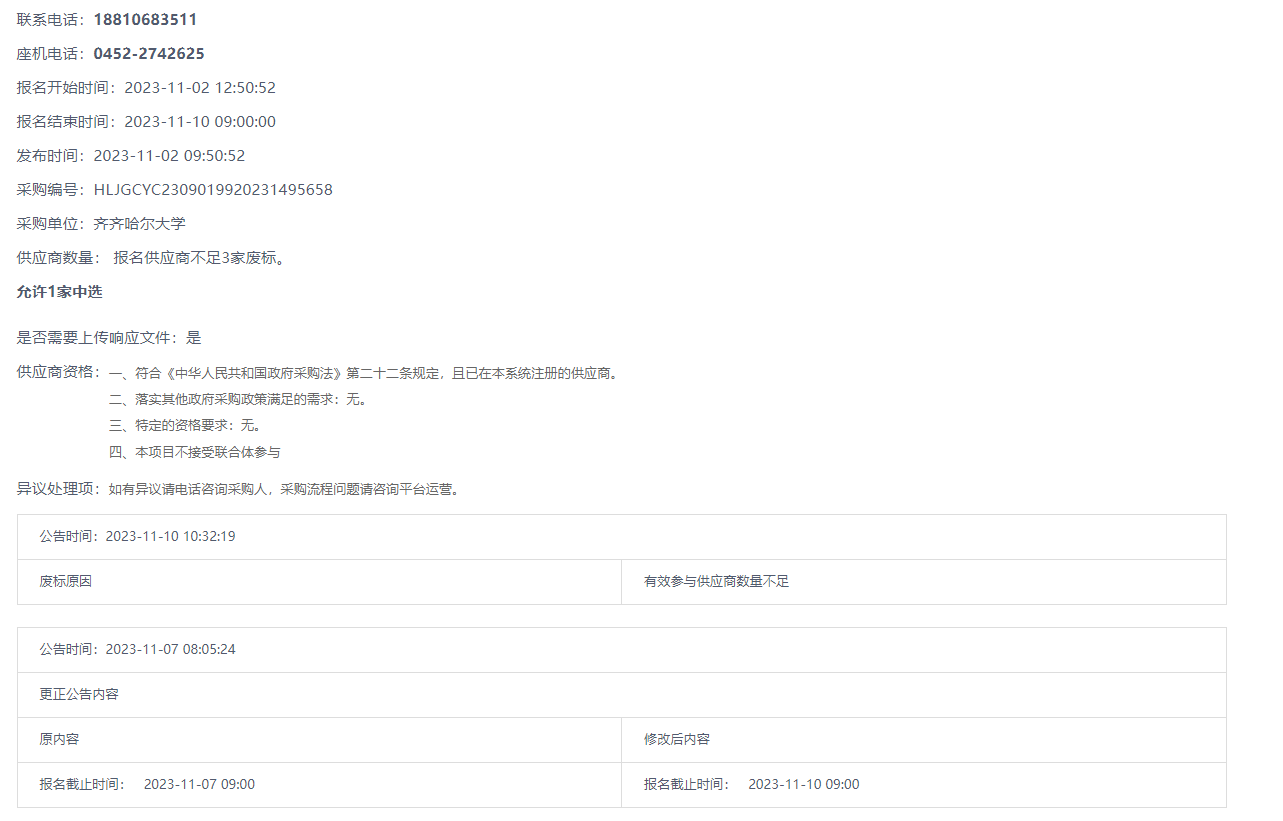Click the publish time 2023-11-02 09:50:52
This screenshot has width=1283, height=821.
tap(169, 156)
